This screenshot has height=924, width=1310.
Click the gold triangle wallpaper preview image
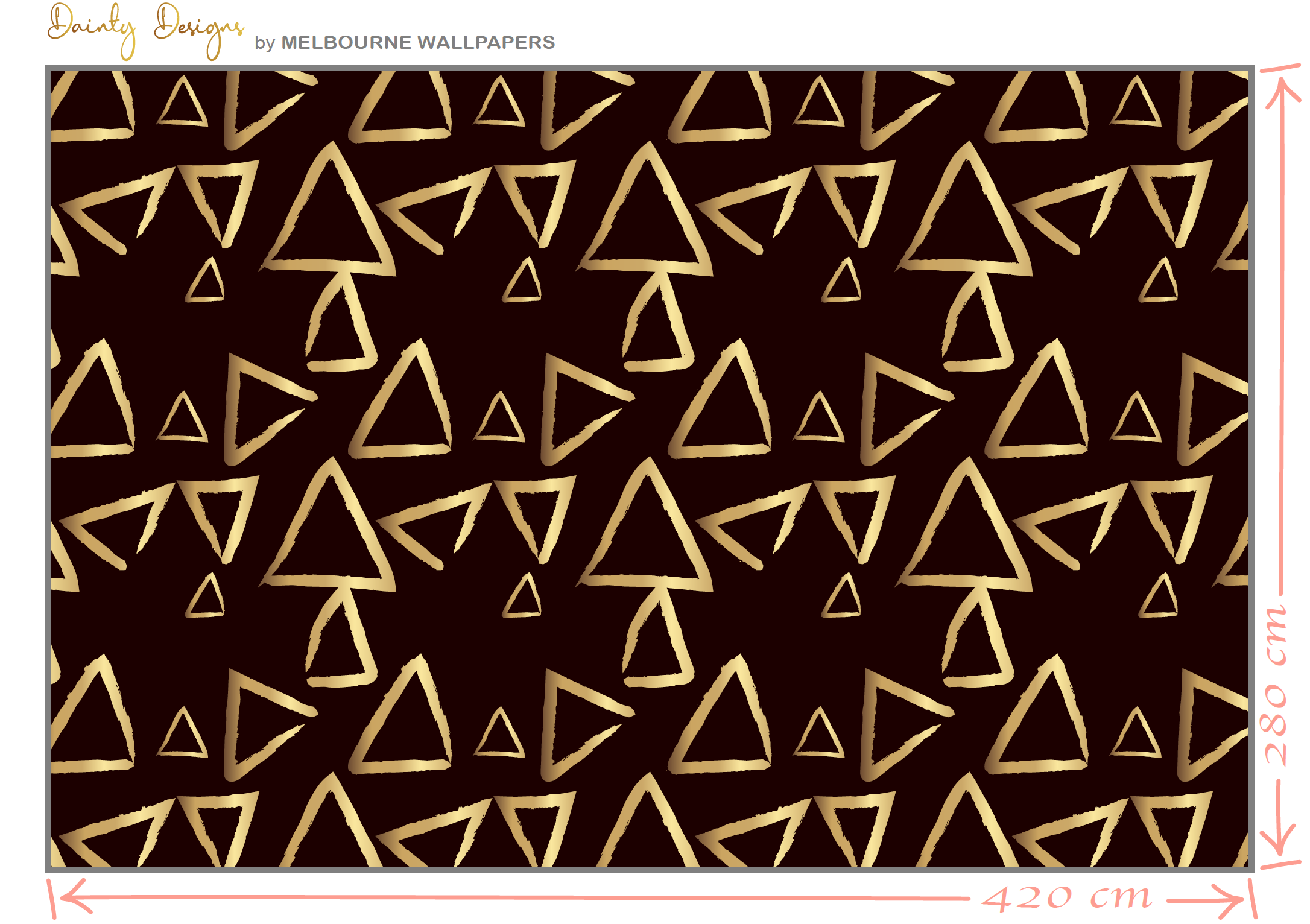649,469
